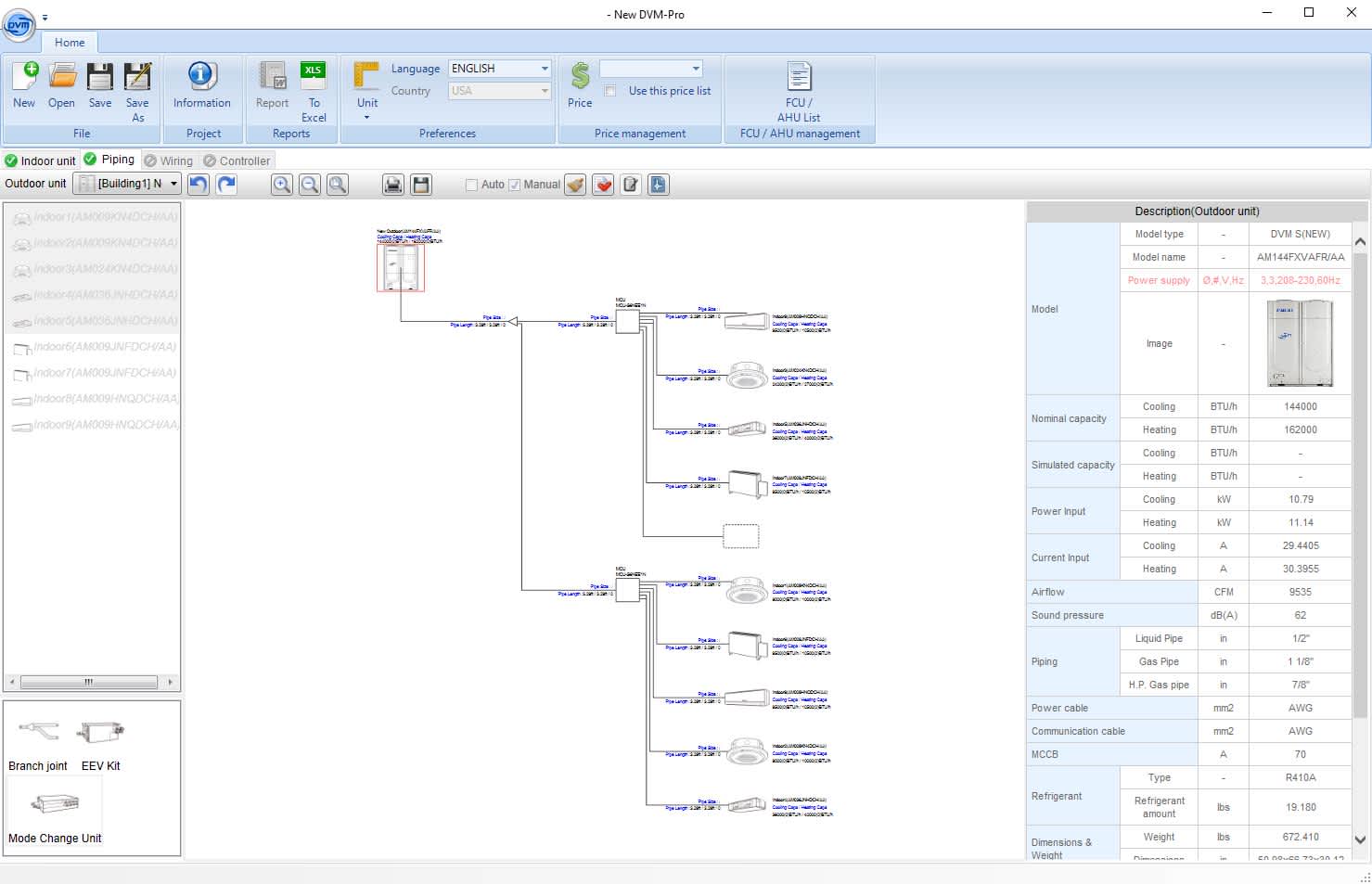1372x884 pixels.
Task: Switch to the Wiring tab
Action: tap(168, 160)
